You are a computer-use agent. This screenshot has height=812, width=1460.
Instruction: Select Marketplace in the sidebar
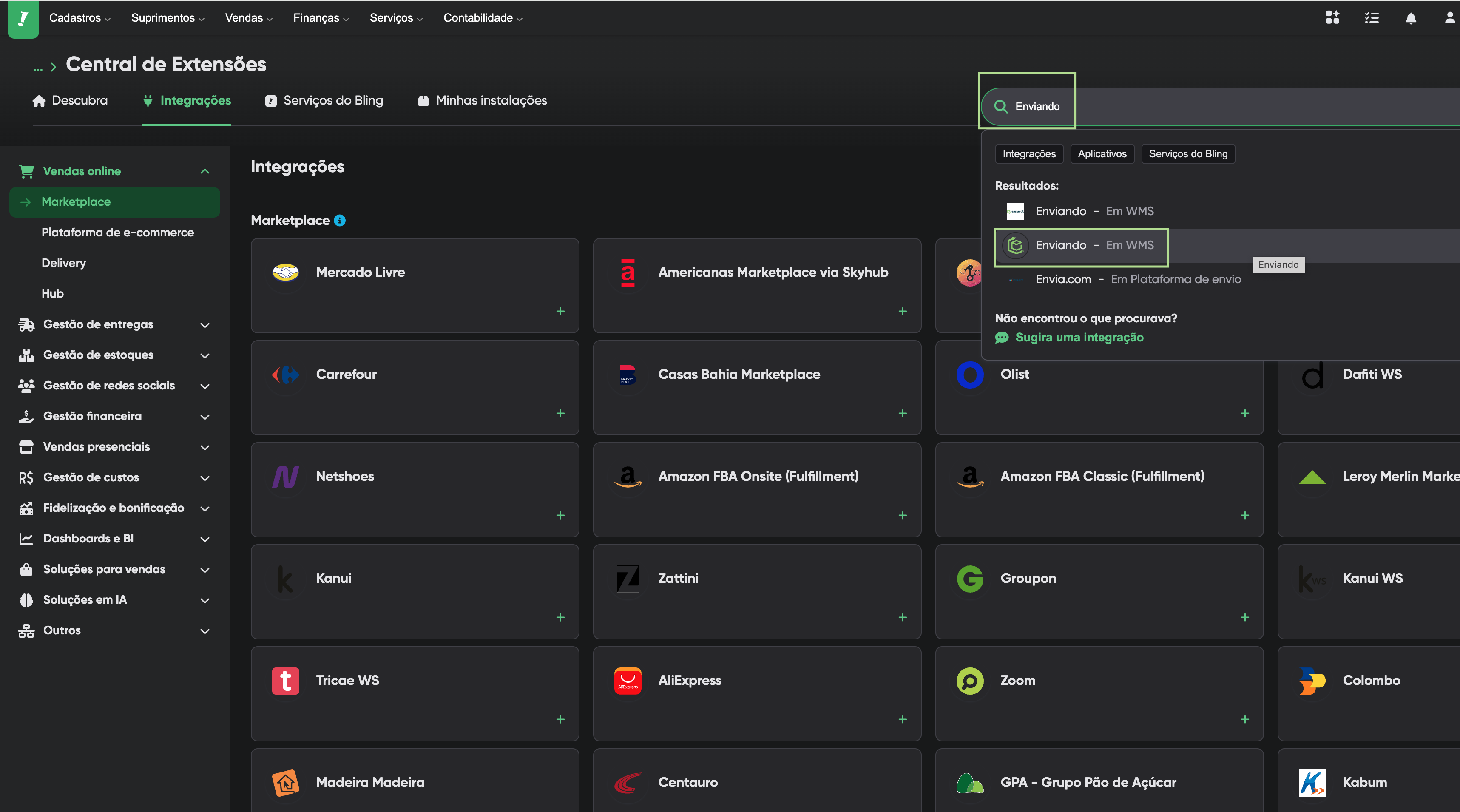pyautogui.click(x=114, y=202)
